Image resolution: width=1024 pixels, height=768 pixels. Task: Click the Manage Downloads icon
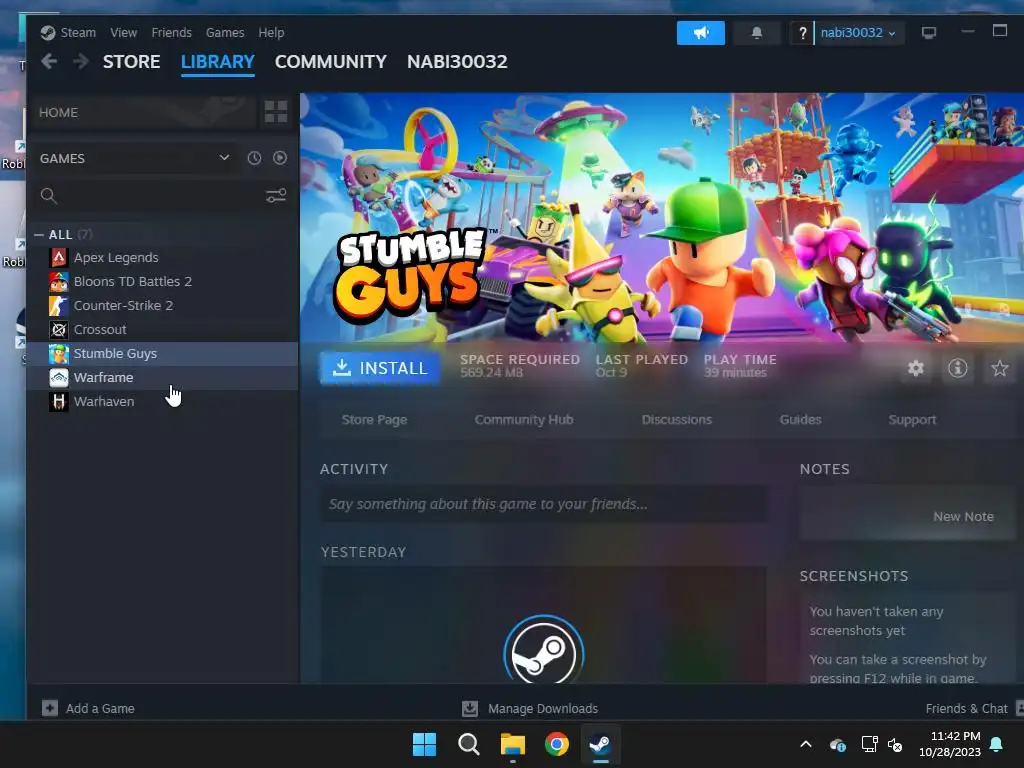tap(470, 709)
